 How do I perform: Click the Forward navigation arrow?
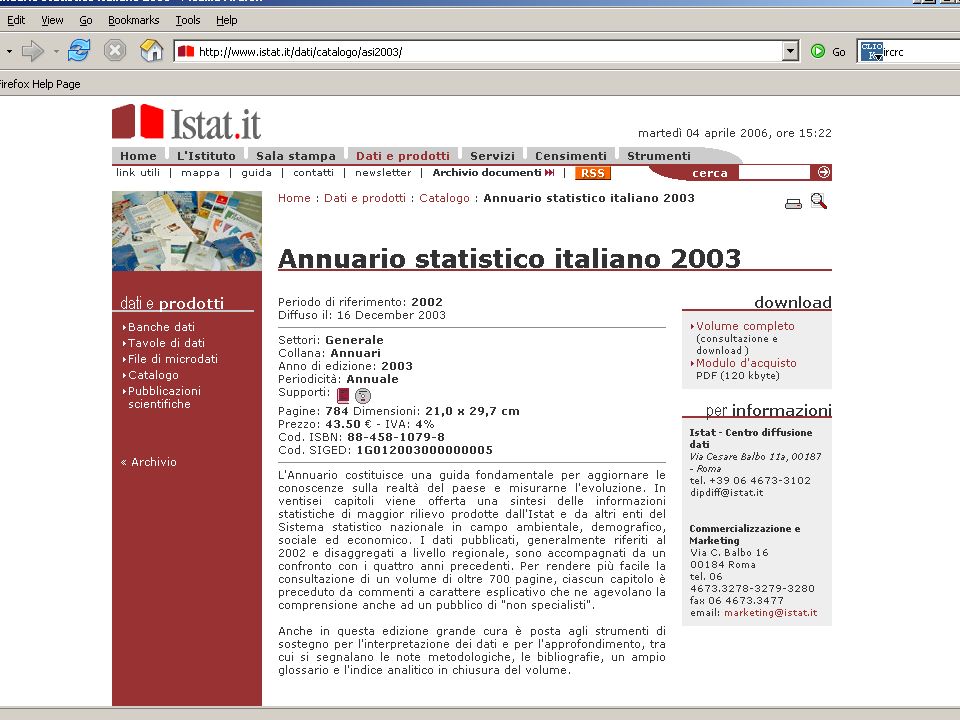(x=32, y=51)
